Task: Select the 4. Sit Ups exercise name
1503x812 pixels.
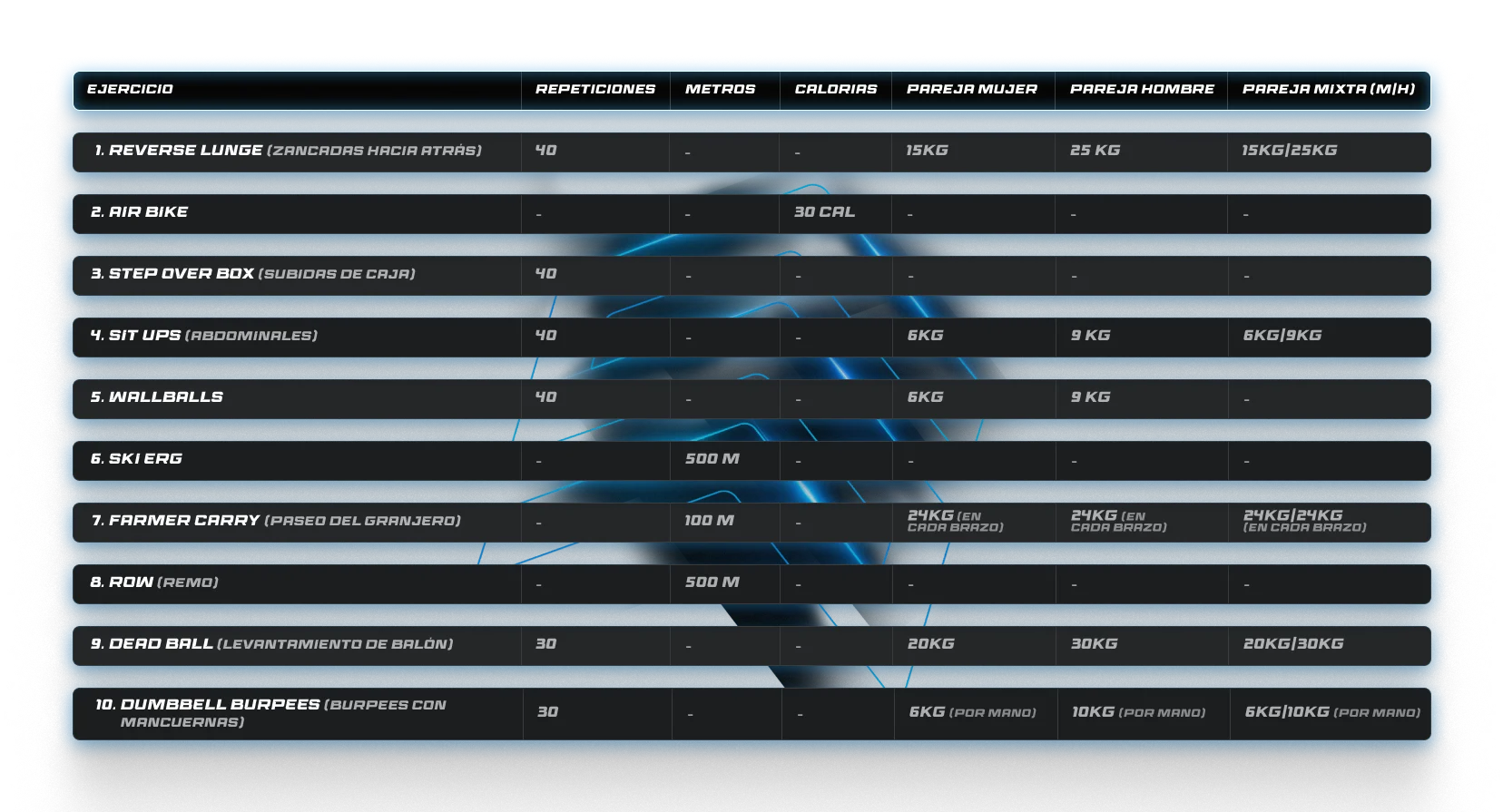Action: click(203, 336)
